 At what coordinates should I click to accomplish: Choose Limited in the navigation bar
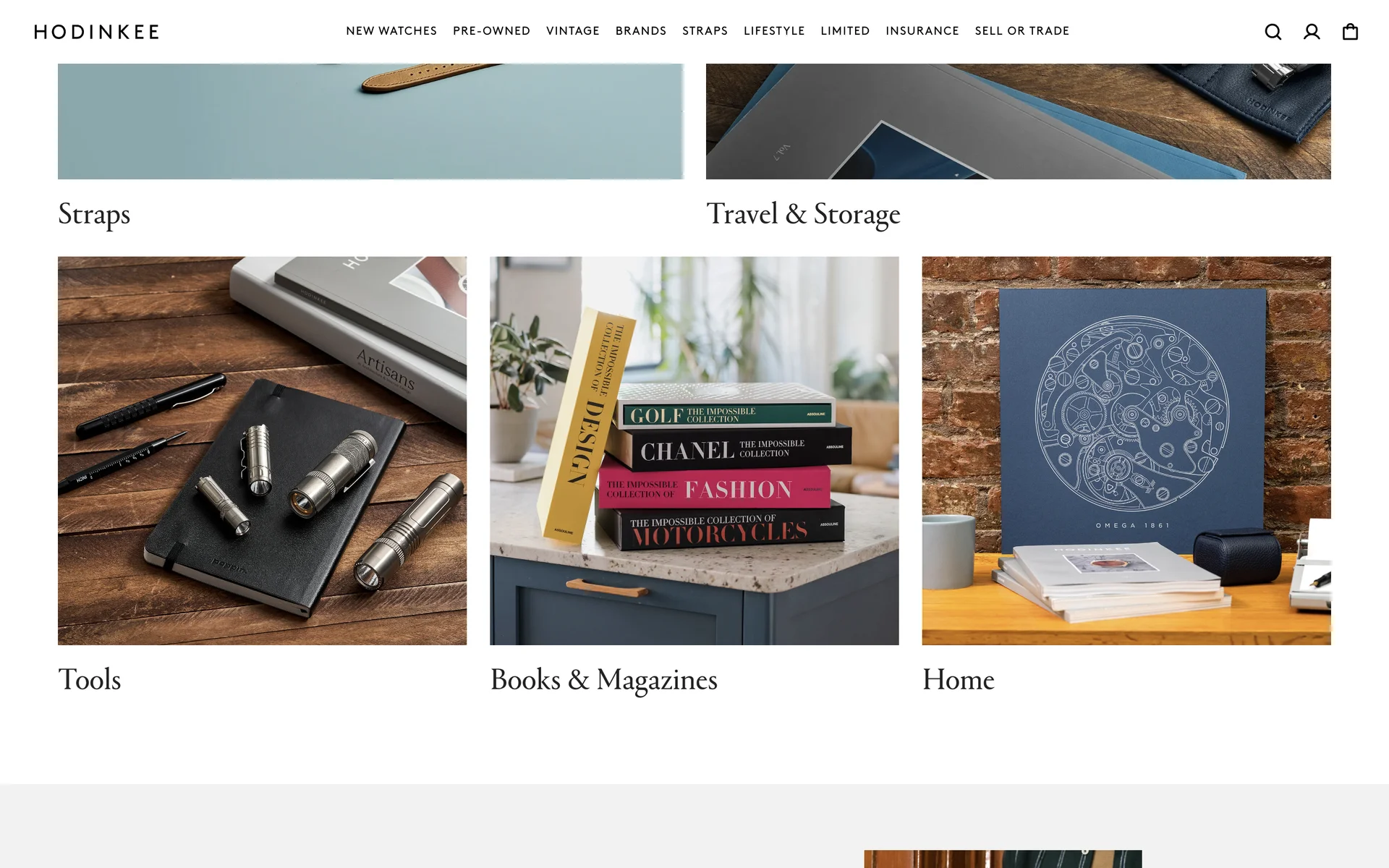(x=845, y=31)
